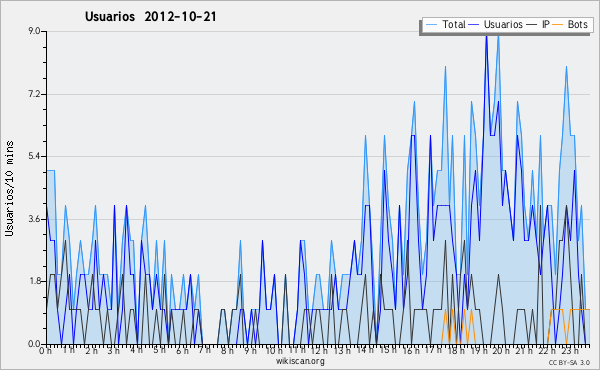Viewport: 600px width, 370px height.
Task: Click the '15 h' x-axis label
Action: pyautogui.click(x=388, y=350)
